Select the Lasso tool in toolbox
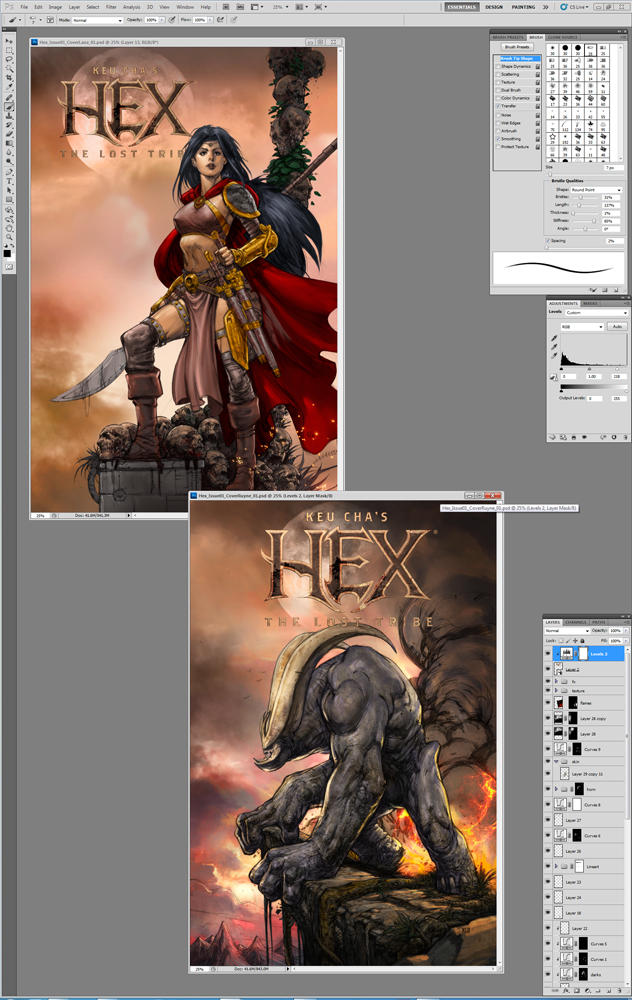Viewport: 632px width, 1000px height. tap(9, 60)
